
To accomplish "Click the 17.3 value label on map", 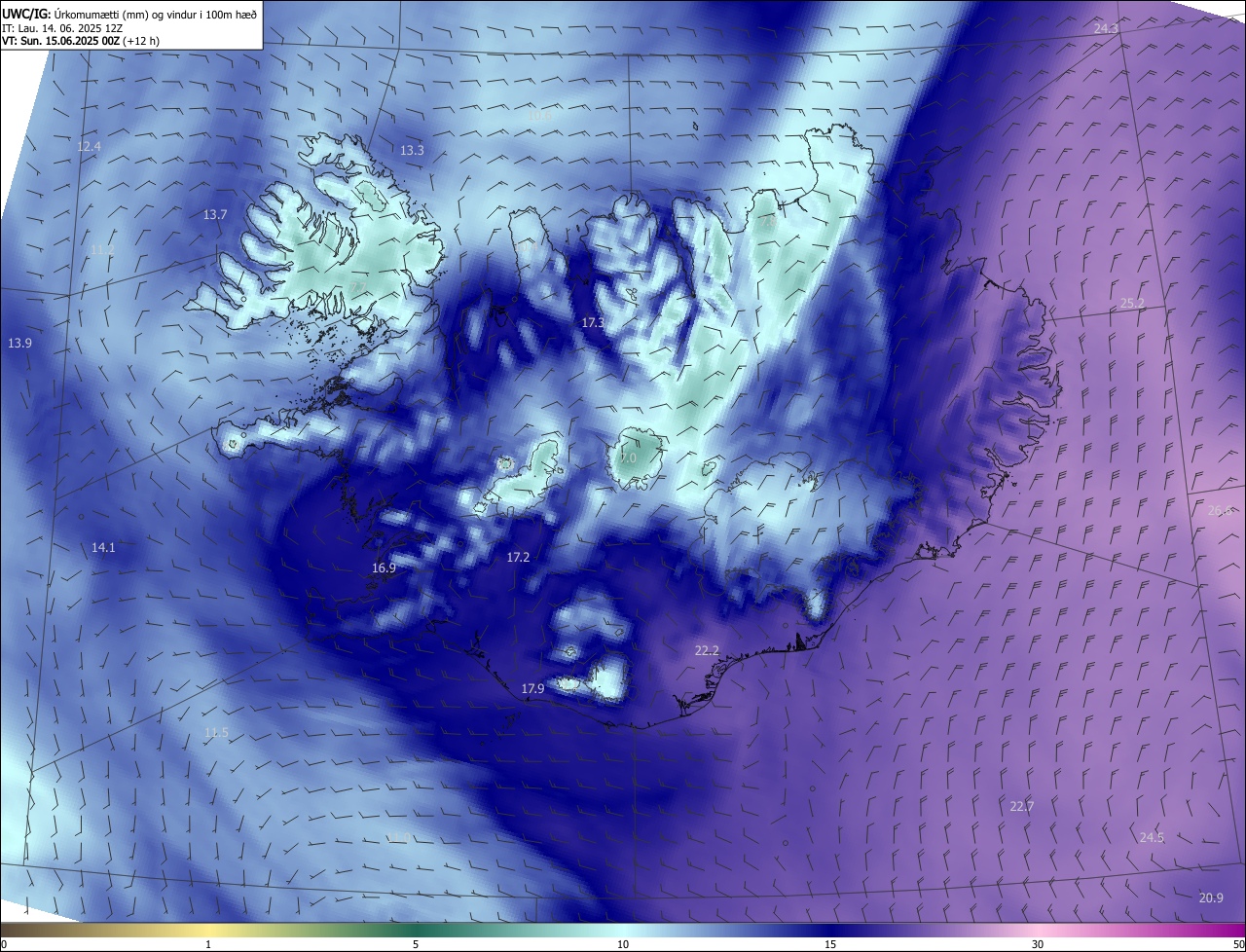I will [x=593, y=321].
